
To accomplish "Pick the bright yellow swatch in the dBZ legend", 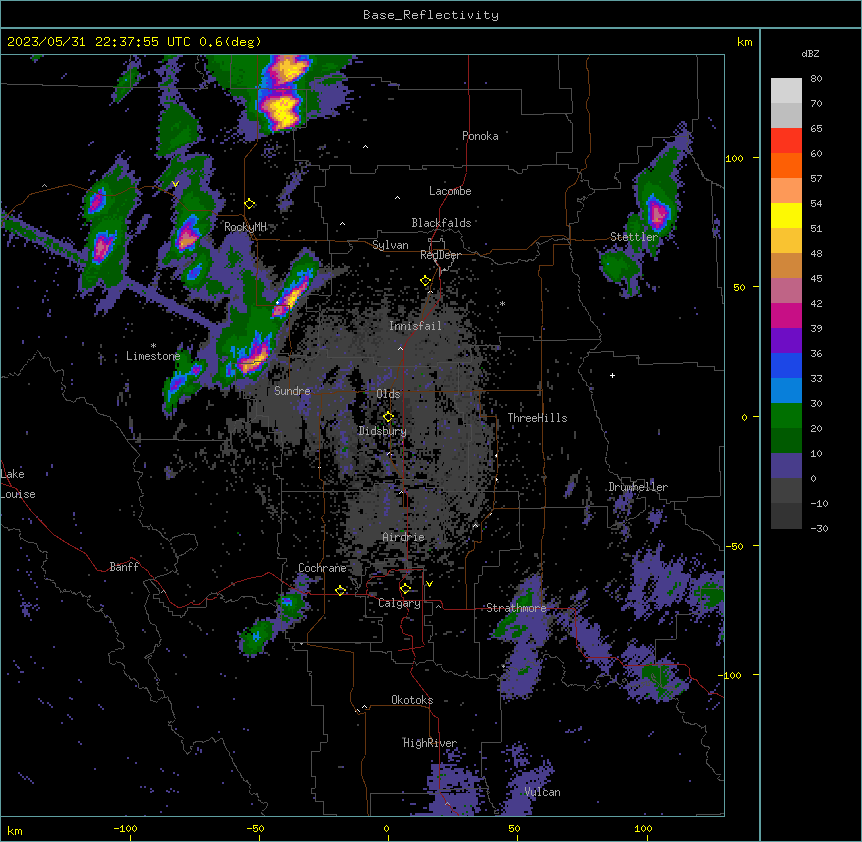I will click(786, 215).
